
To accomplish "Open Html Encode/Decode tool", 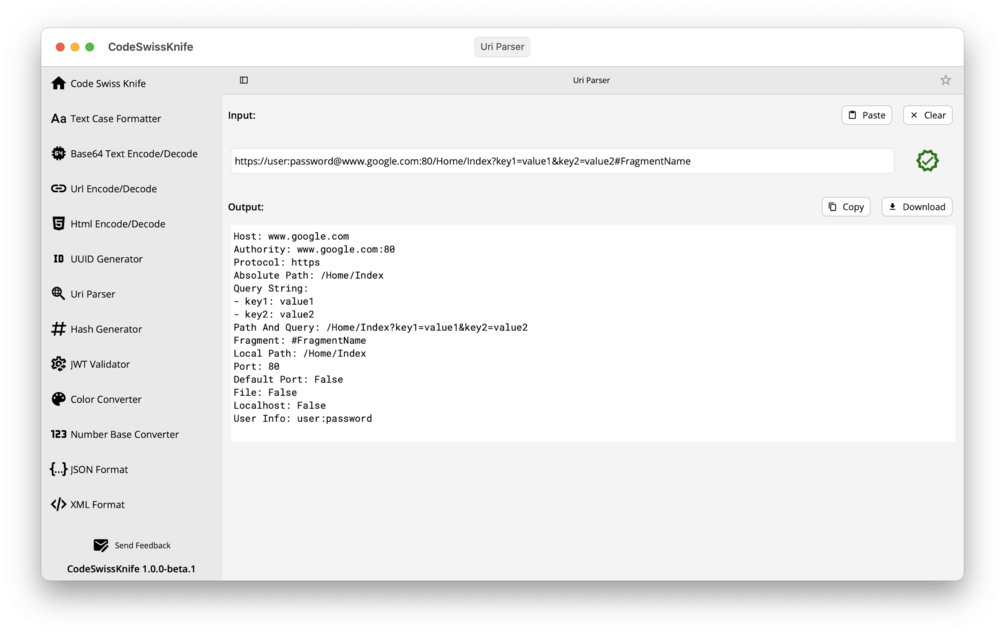I will pyautogui.click(x=118, y=224).
